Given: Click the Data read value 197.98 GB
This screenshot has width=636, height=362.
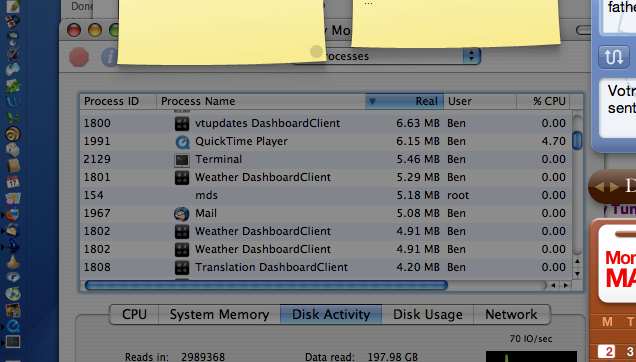Looking at the screenshot, I should 392,357.
